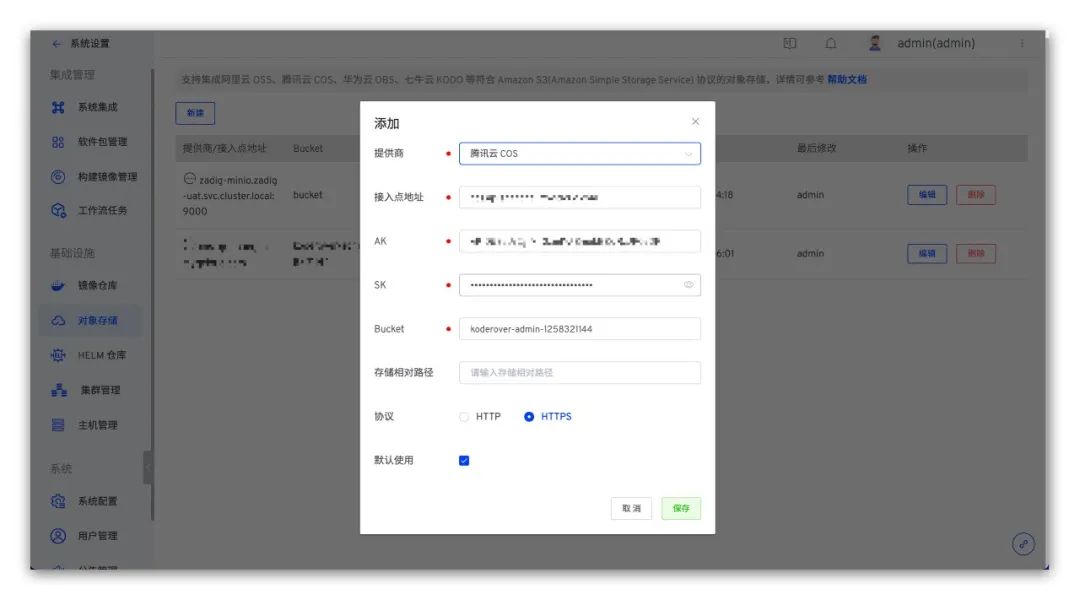The width and height of the screenshot is (1080, 600).
Task: Click the minio provider icon in first row
Action: point(189,179)
